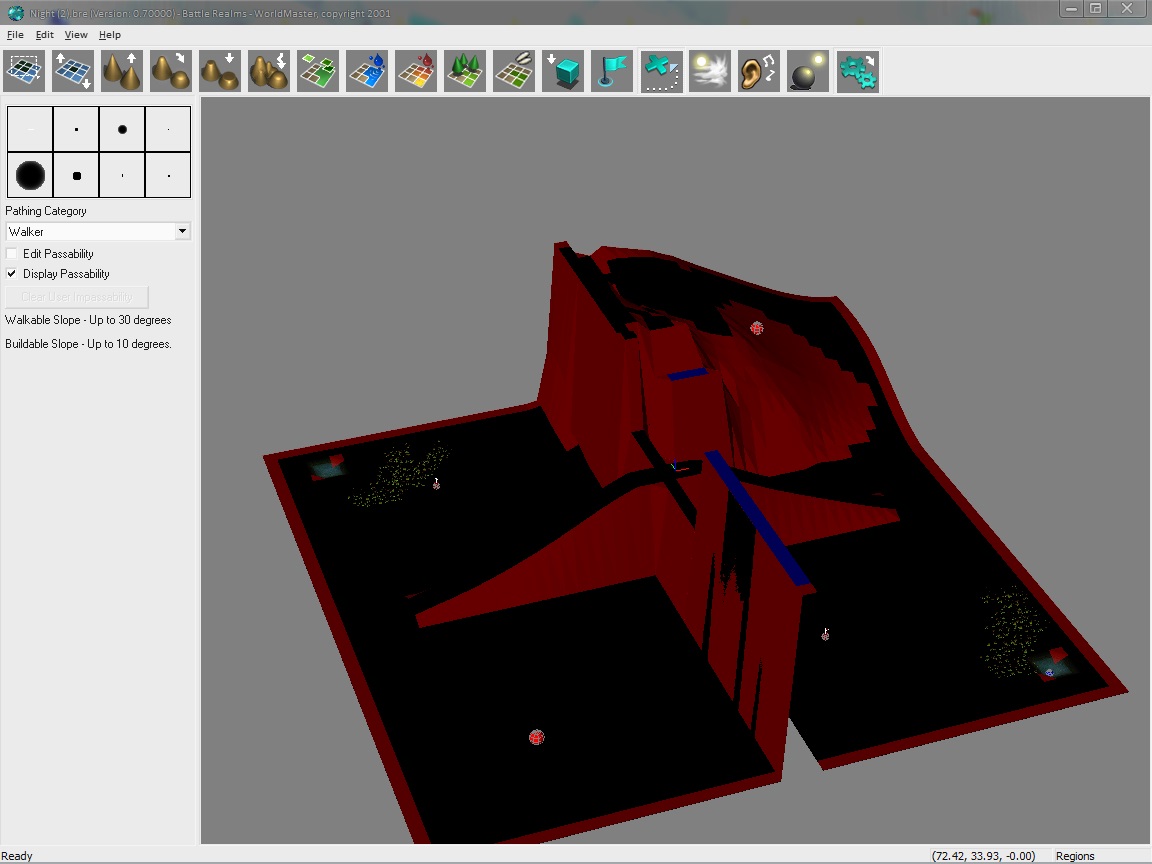The width and height of the screenshot is (1152, 864).
Task: Click the Walkable Slope text line
Action: point(88,320)
